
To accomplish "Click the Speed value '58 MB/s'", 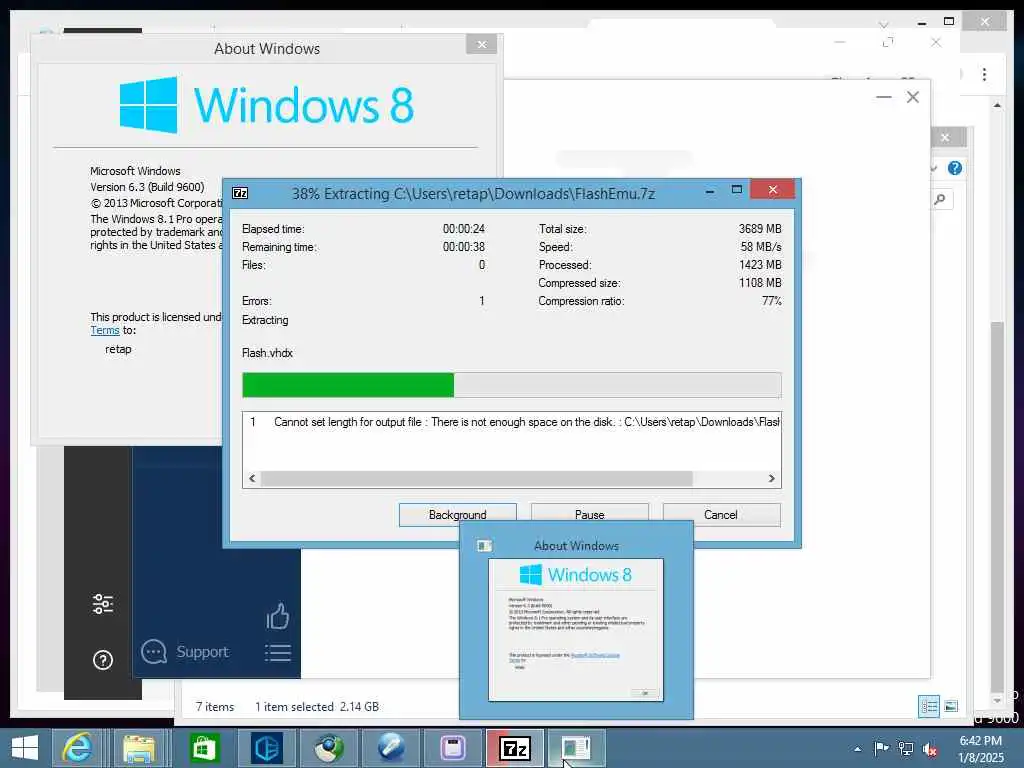I will pyautogui.click(x=761, y=247).
